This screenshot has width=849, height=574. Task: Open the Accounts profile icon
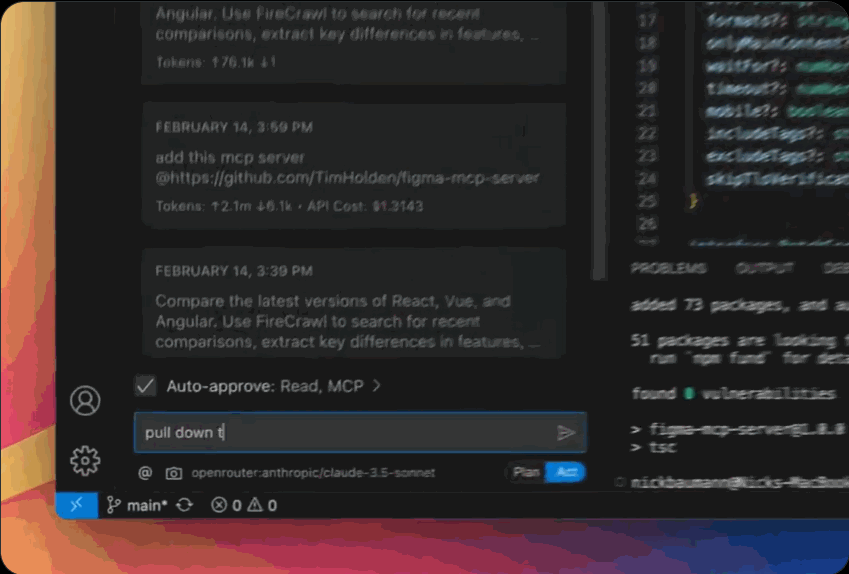(x=85, y=401)
